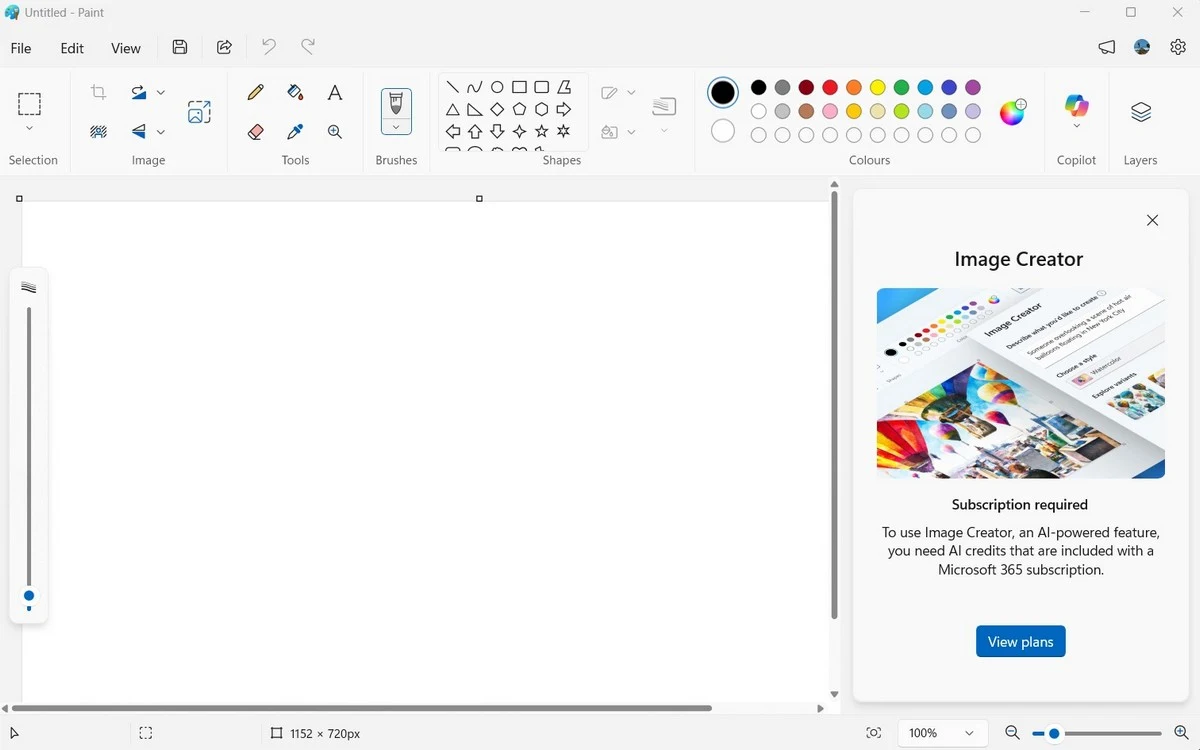The width and height of the screenshot is (1200, 750).
Task: Click the user account avatar
Action: [1142, 47]
